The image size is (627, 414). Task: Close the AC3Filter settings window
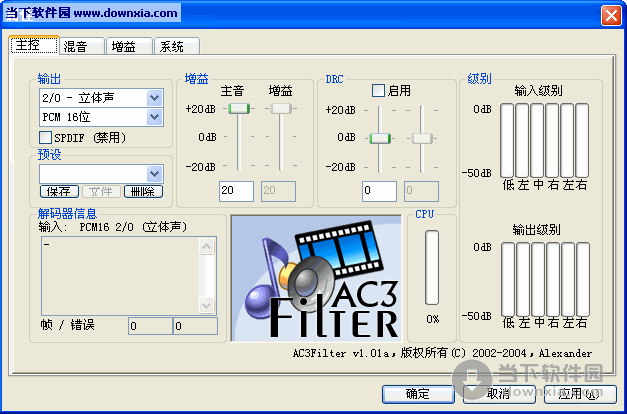pyautogui.click(x=609, y=15)
